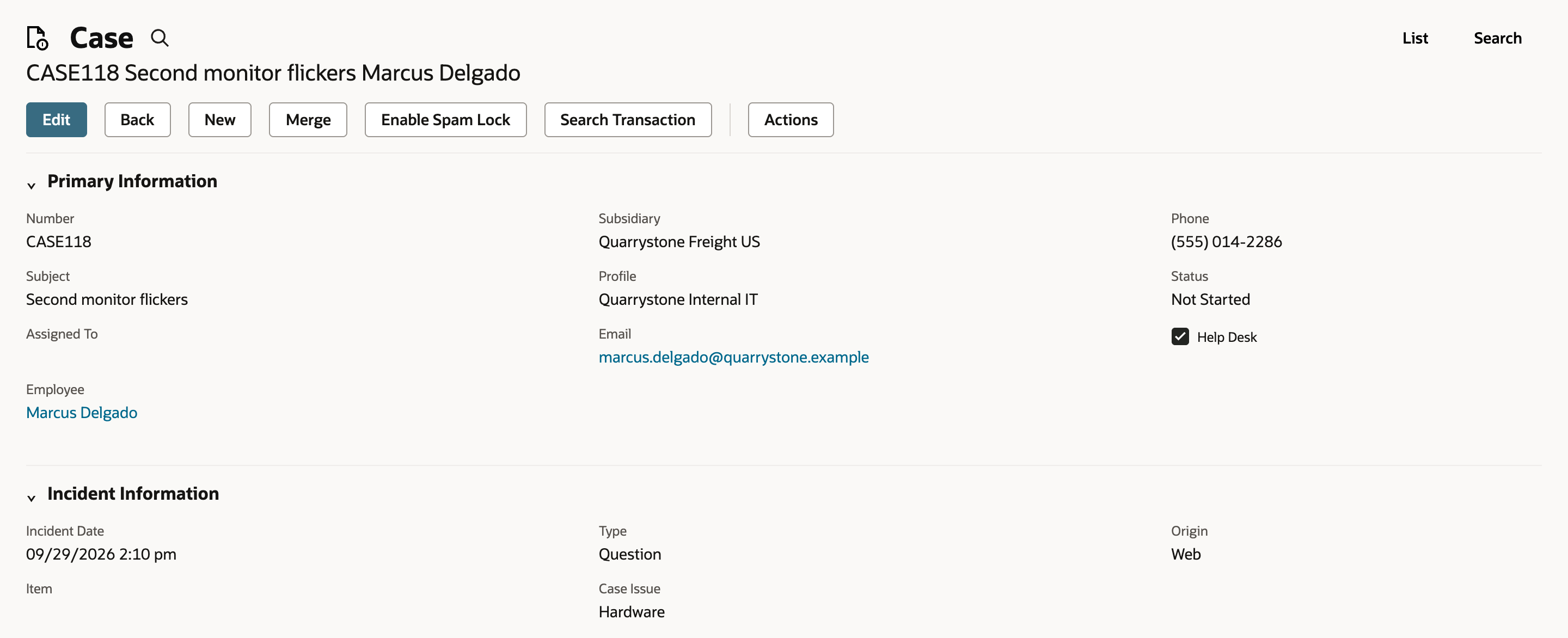This screenshot has height=638, width=1568.
Task: Click the Assigned To field label
Action: 62,334
